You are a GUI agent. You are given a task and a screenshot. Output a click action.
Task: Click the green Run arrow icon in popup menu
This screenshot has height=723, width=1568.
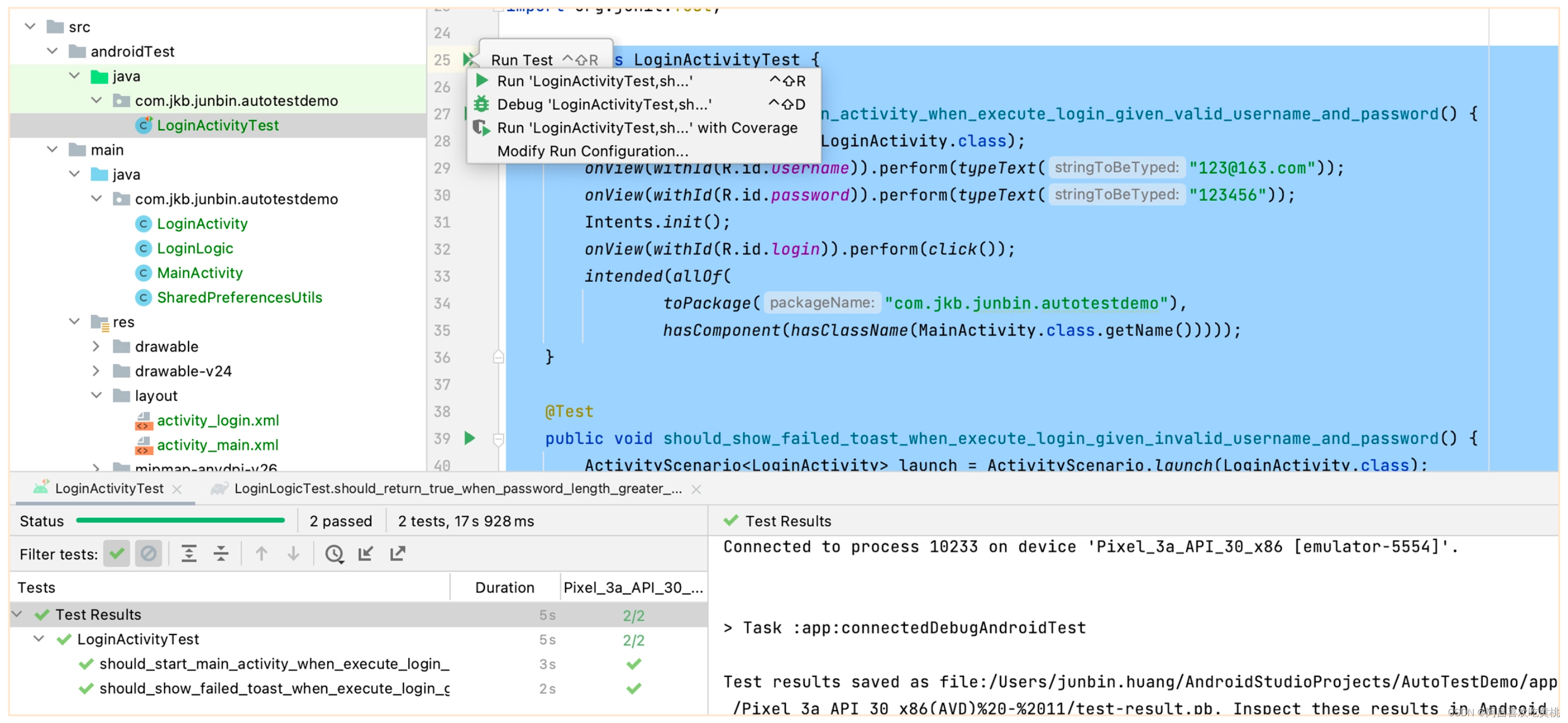482,81
